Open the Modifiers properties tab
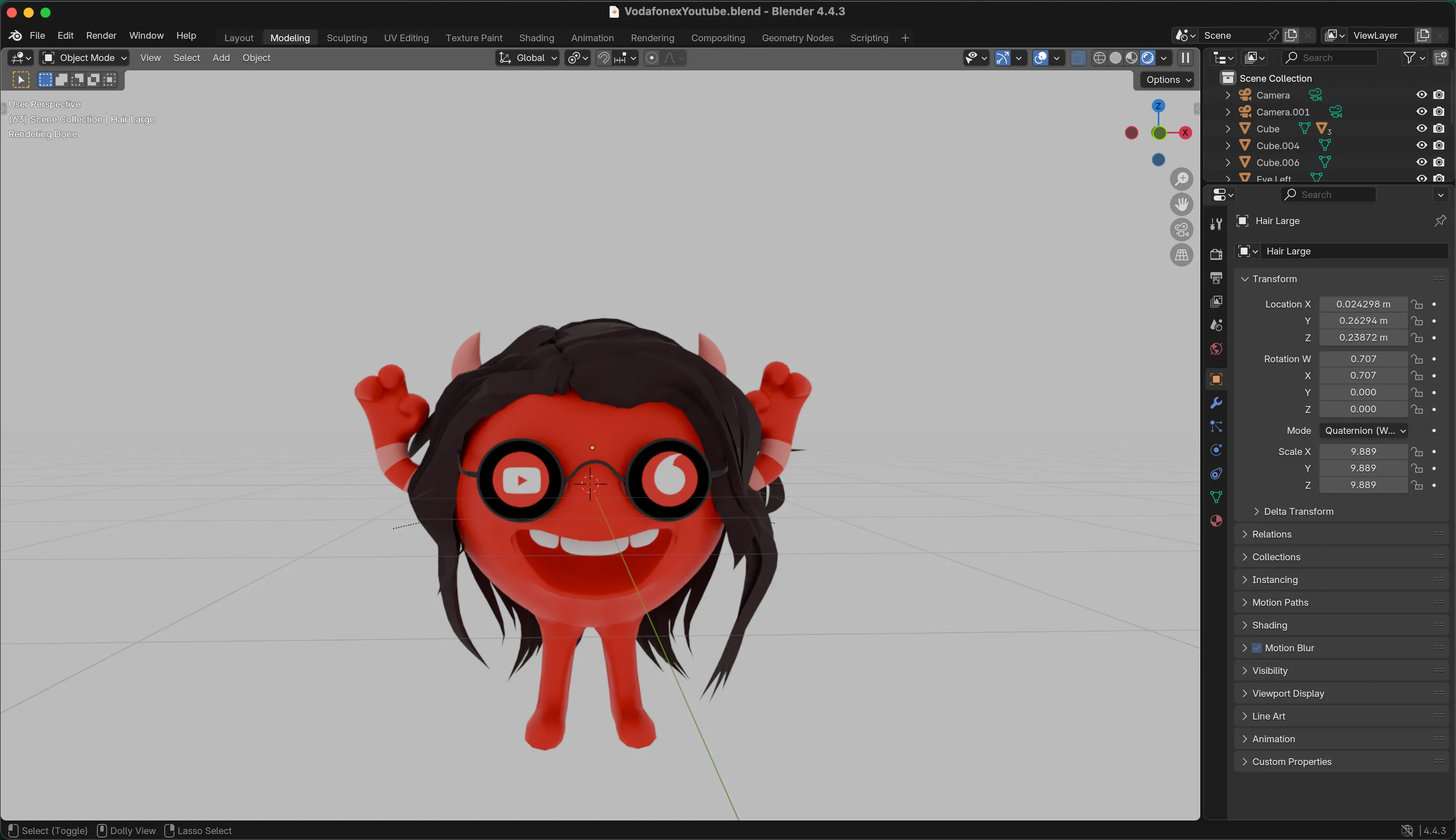 click(1216, 403)
